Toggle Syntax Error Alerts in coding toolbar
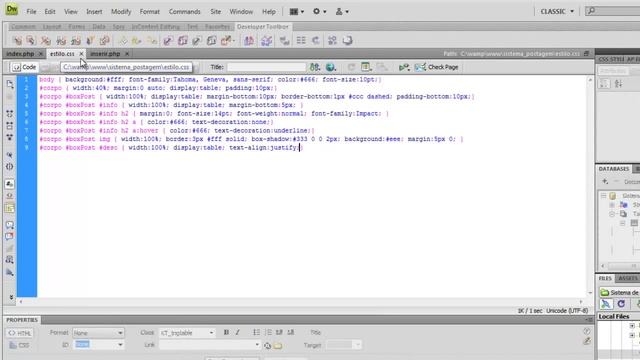Screen dimensions: 640x360 10,208
